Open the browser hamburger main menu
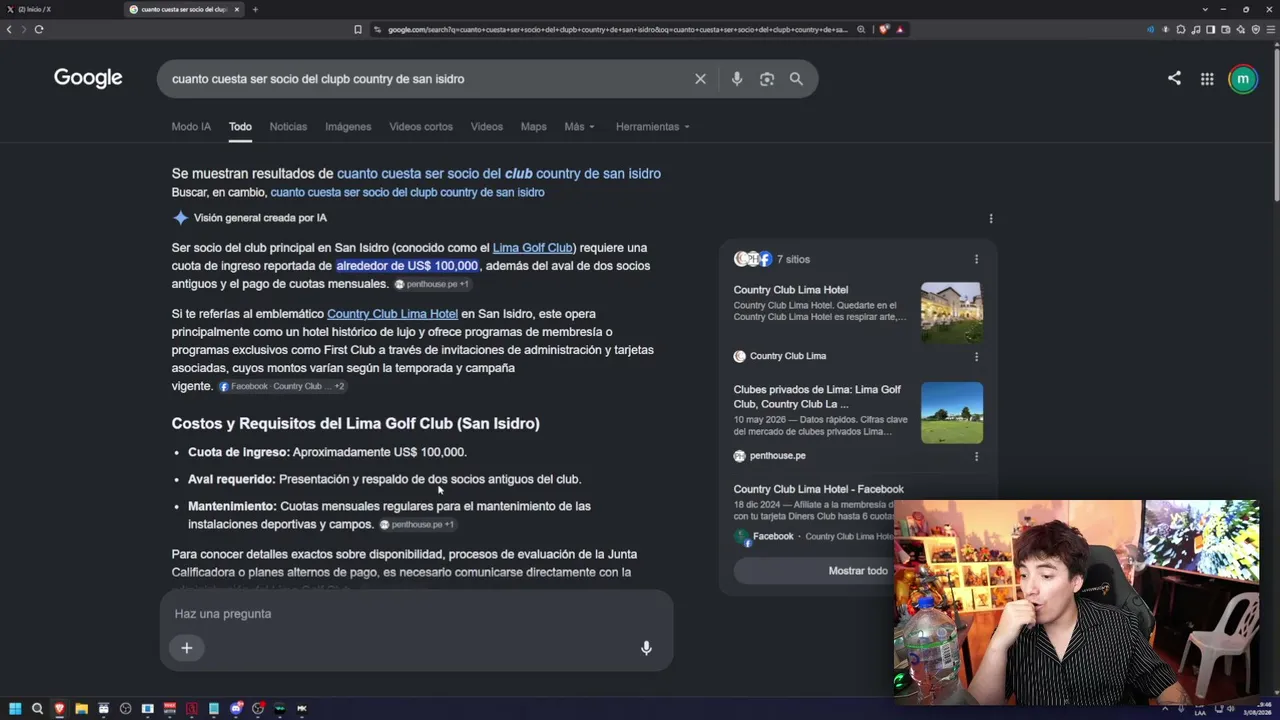Viewport: 1280px width, 720px height. click(x=1271, y=29)
